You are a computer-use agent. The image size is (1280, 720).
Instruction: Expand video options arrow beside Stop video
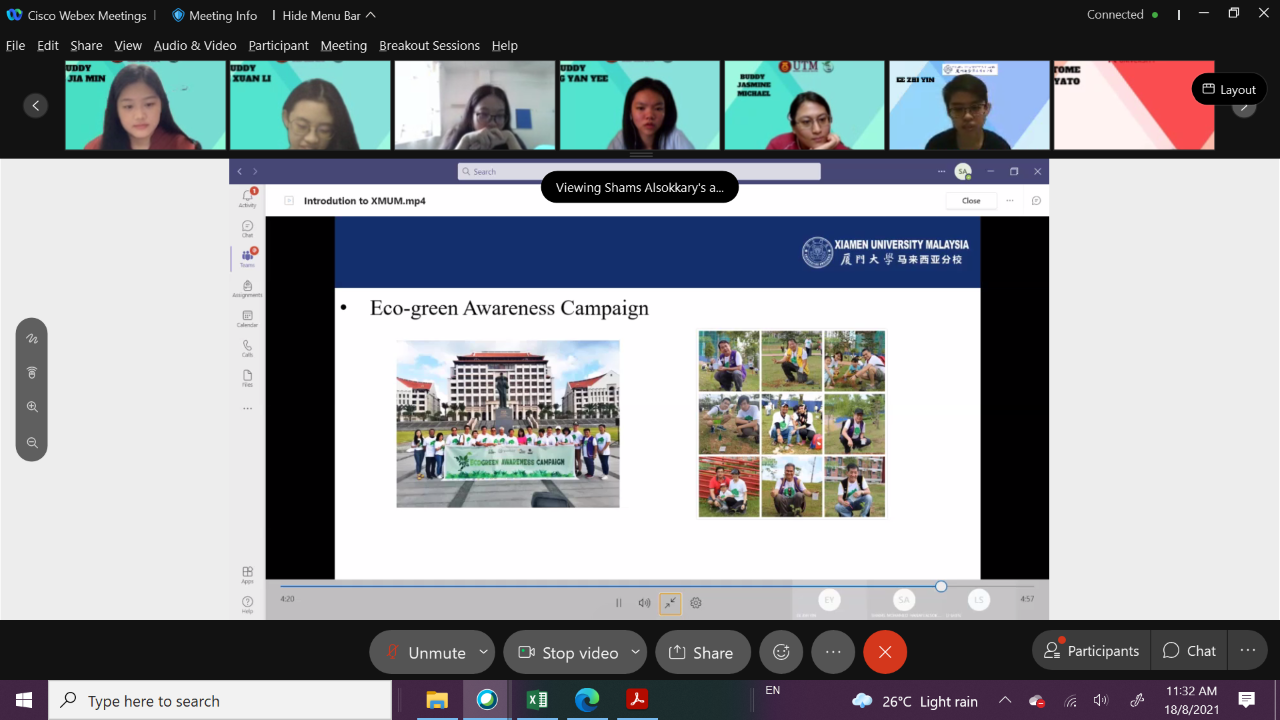[635, 652]
